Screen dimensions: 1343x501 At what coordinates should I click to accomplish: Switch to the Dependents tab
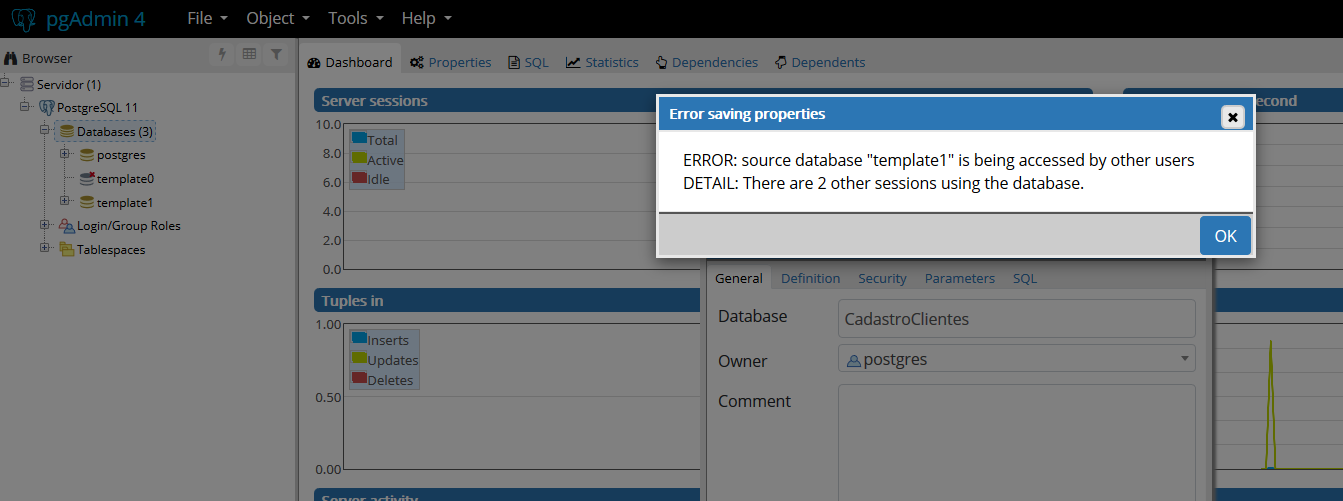(820, 62)
